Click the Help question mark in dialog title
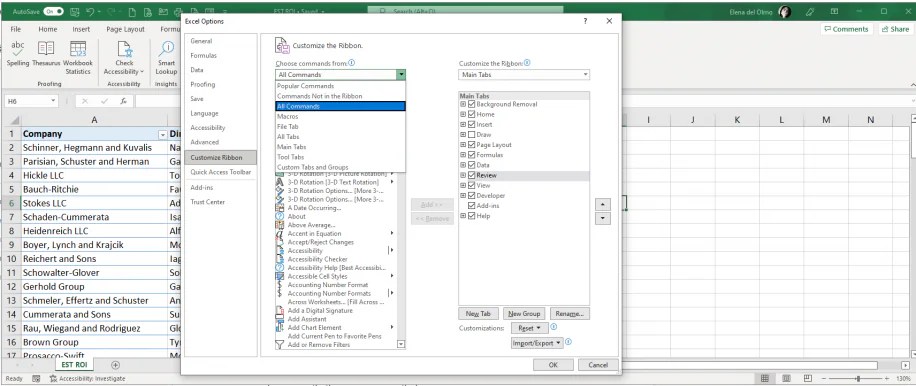The height and width of the screenshot is (386, 916). coord(585,21)
